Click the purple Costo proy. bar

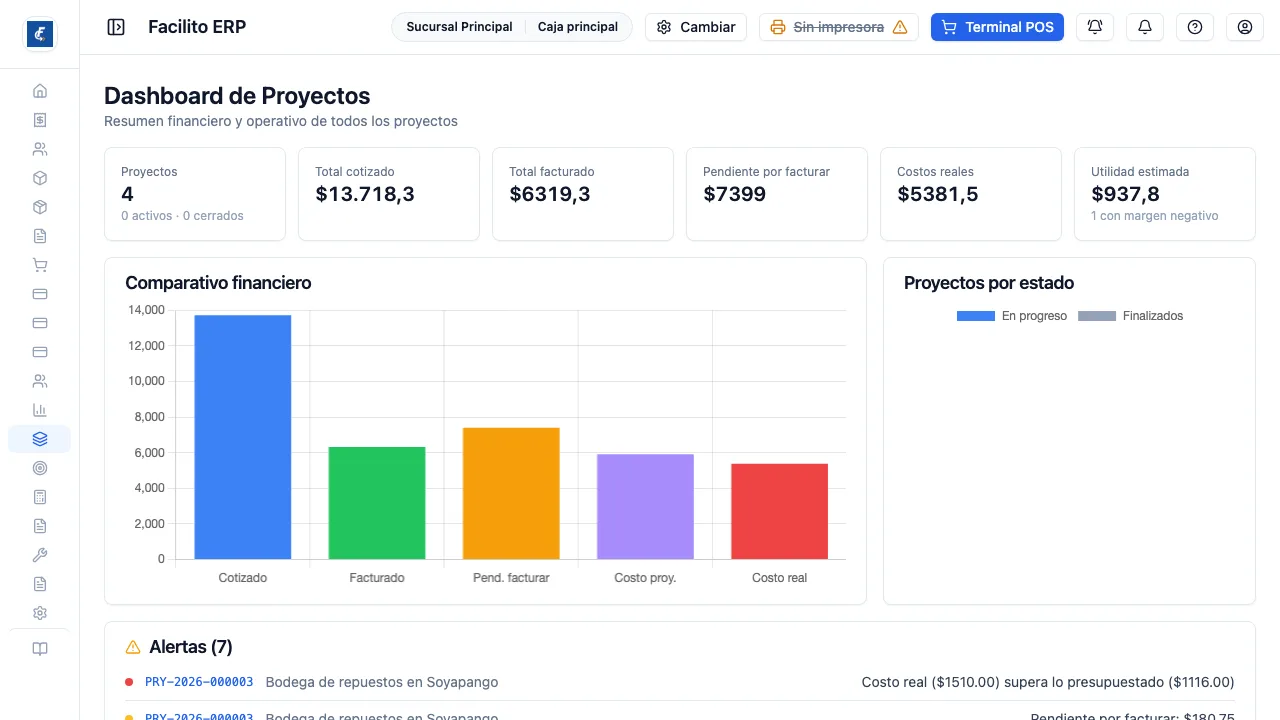point(645,507)
